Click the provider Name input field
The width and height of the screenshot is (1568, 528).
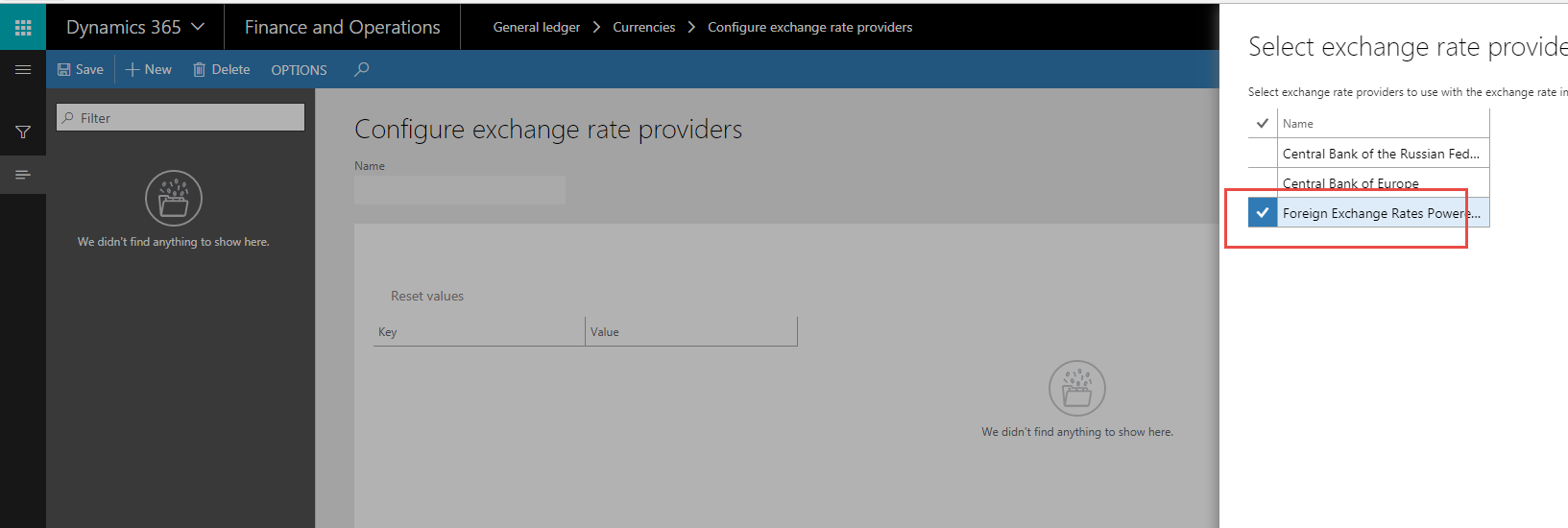[x=459, y=190]
